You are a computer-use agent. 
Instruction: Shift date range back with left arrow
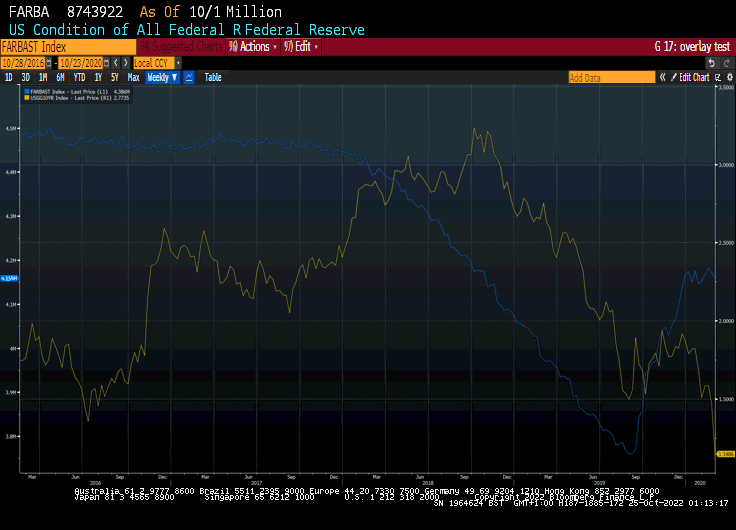116,63
